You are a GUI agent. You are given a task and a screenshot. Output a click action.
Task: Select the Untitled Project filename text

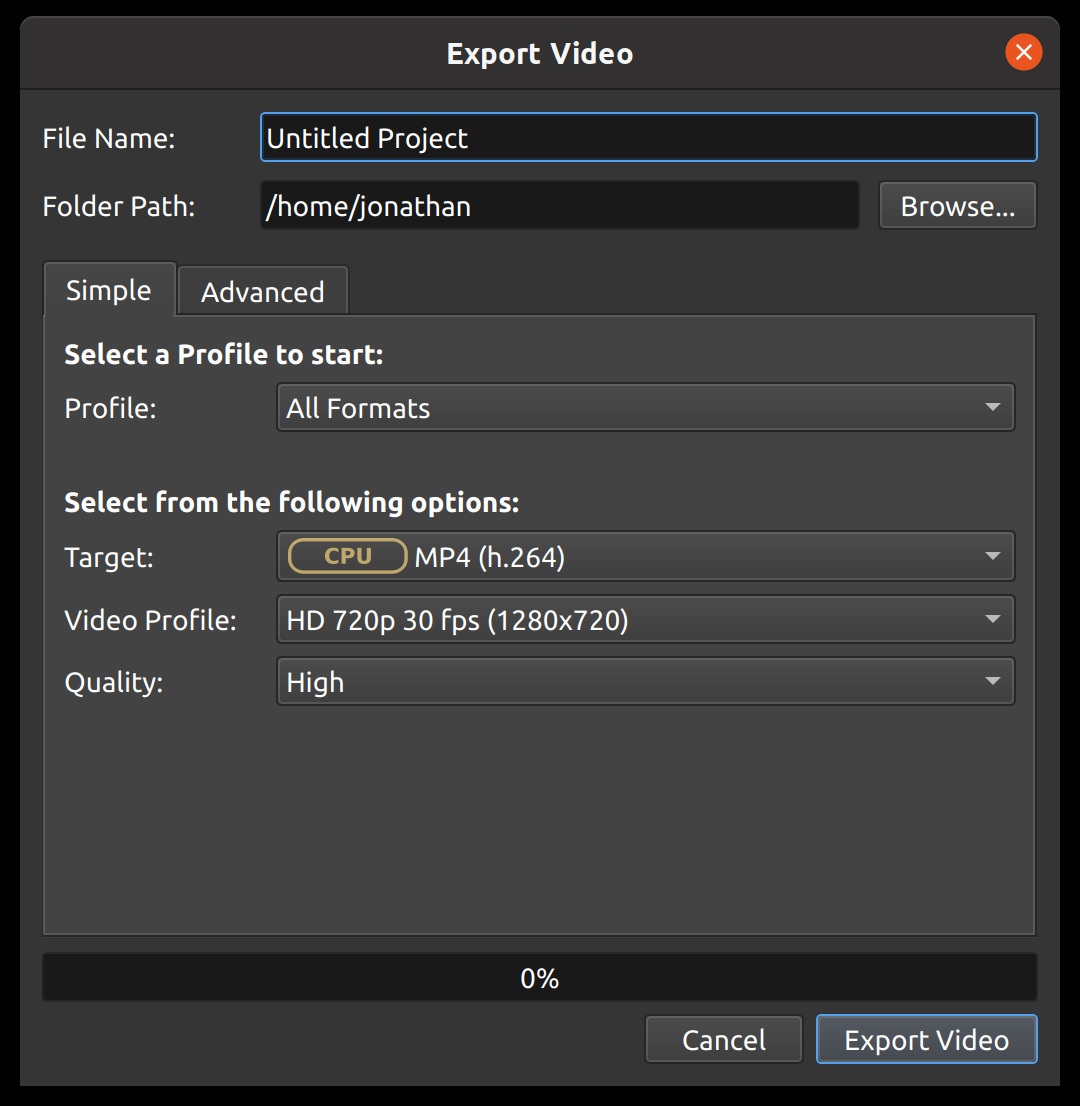tap(367, 137)
